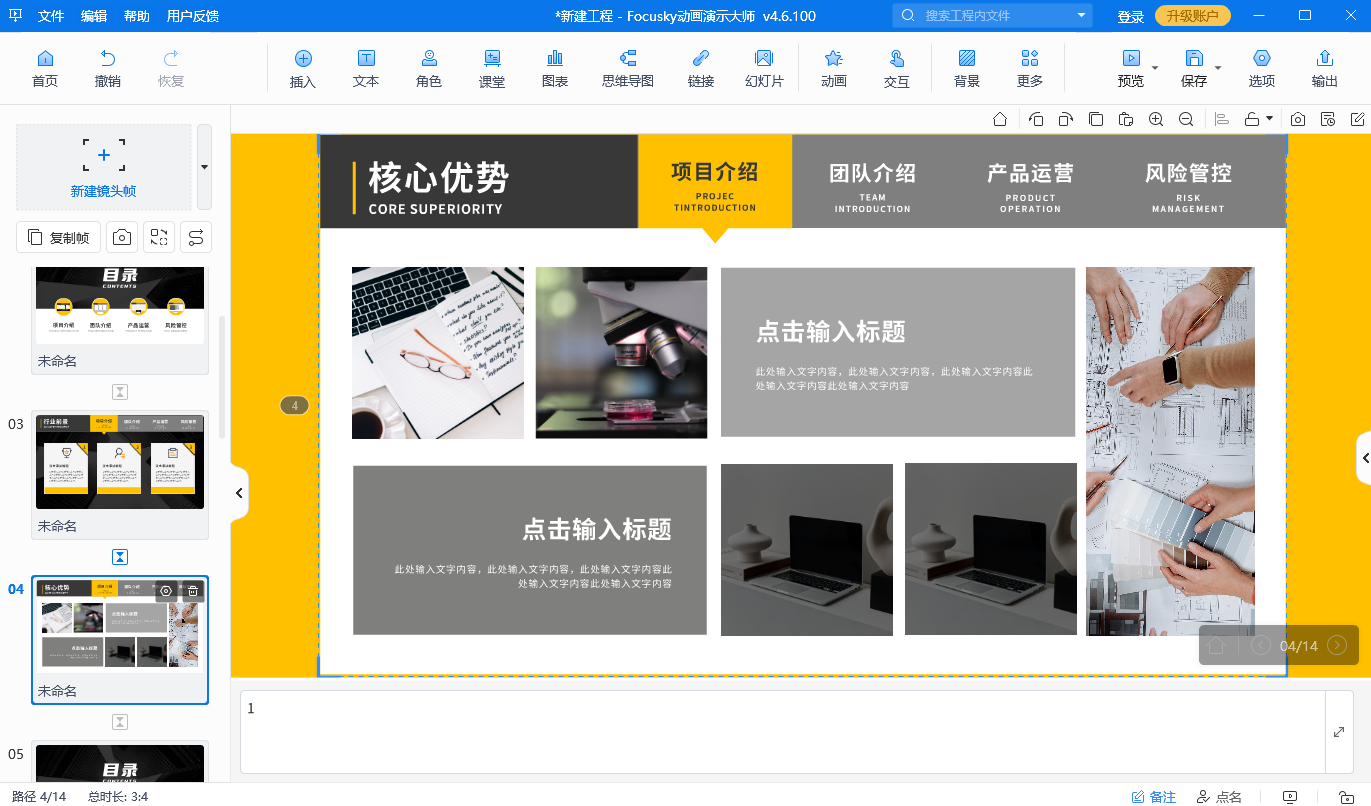This screenshot has height=806, width=1371.
Task: Click the 新建镜头帧 button
Action: tap(104, 166)
